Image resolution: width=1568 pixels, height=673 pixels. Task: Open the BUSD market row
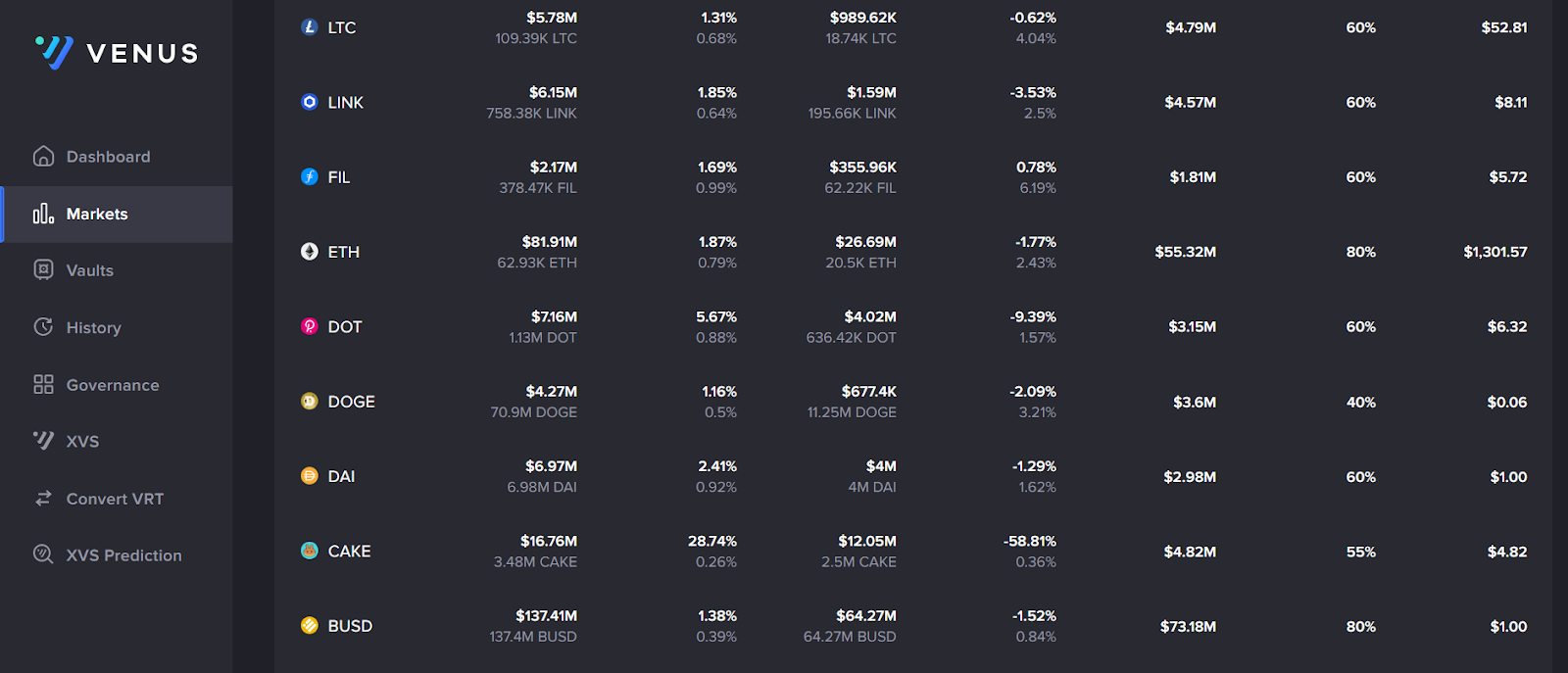tap(350, 626)
